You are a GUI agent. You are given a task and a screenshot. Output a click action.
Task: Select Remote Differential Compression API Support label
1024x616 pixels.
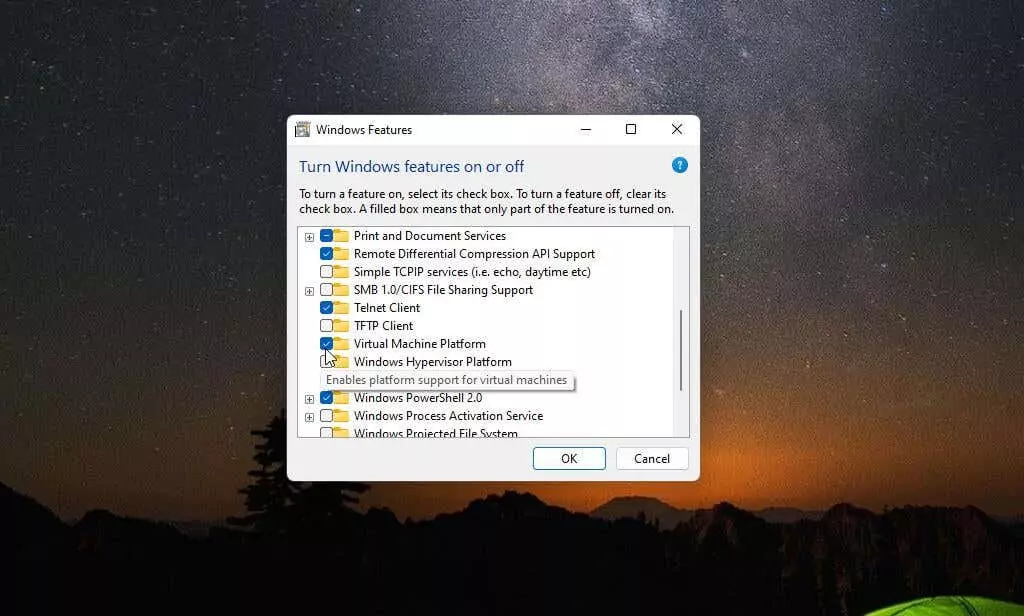pos(474,253)
